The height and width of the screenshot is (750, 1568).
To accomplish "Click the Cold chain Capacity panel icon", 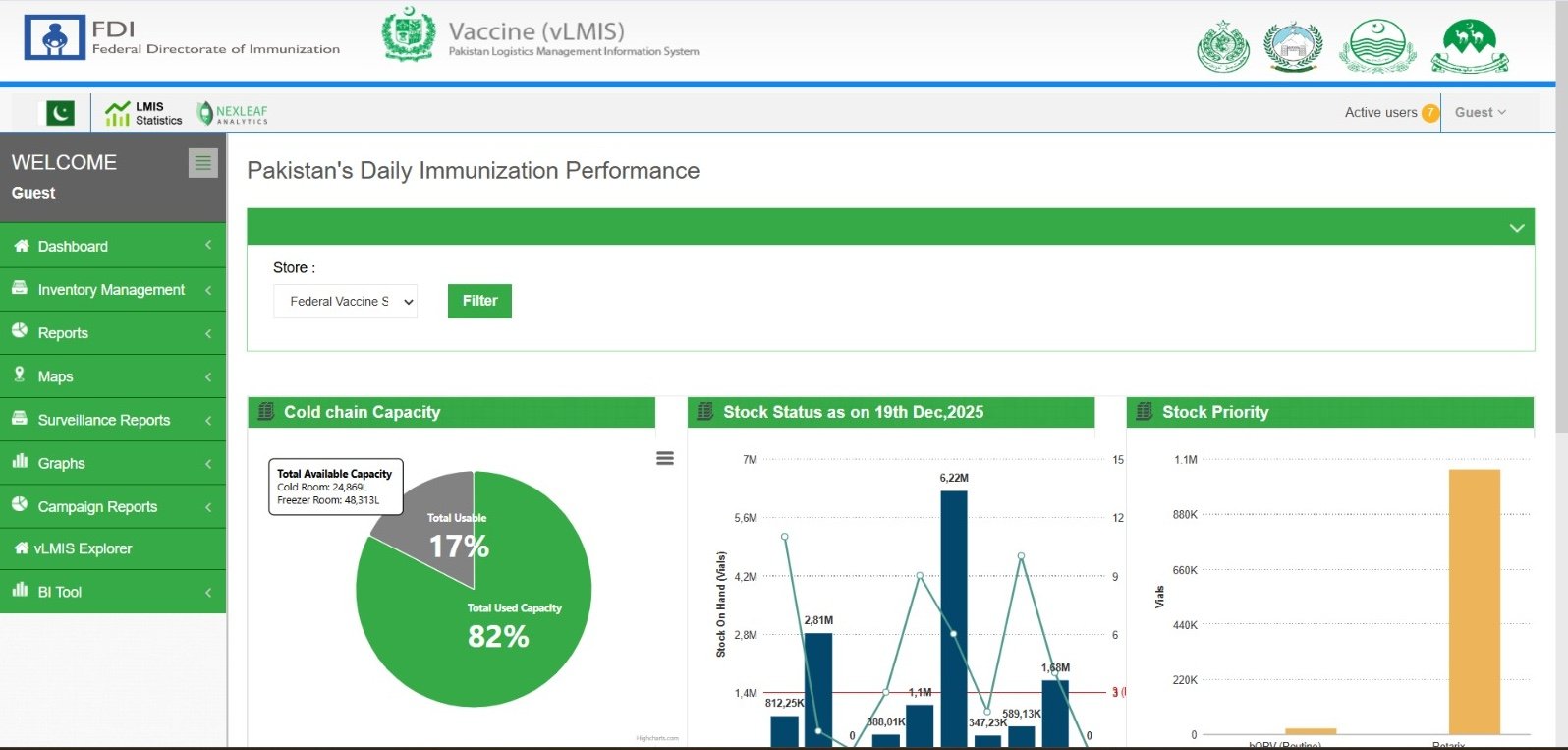I will tap(266, 412).
